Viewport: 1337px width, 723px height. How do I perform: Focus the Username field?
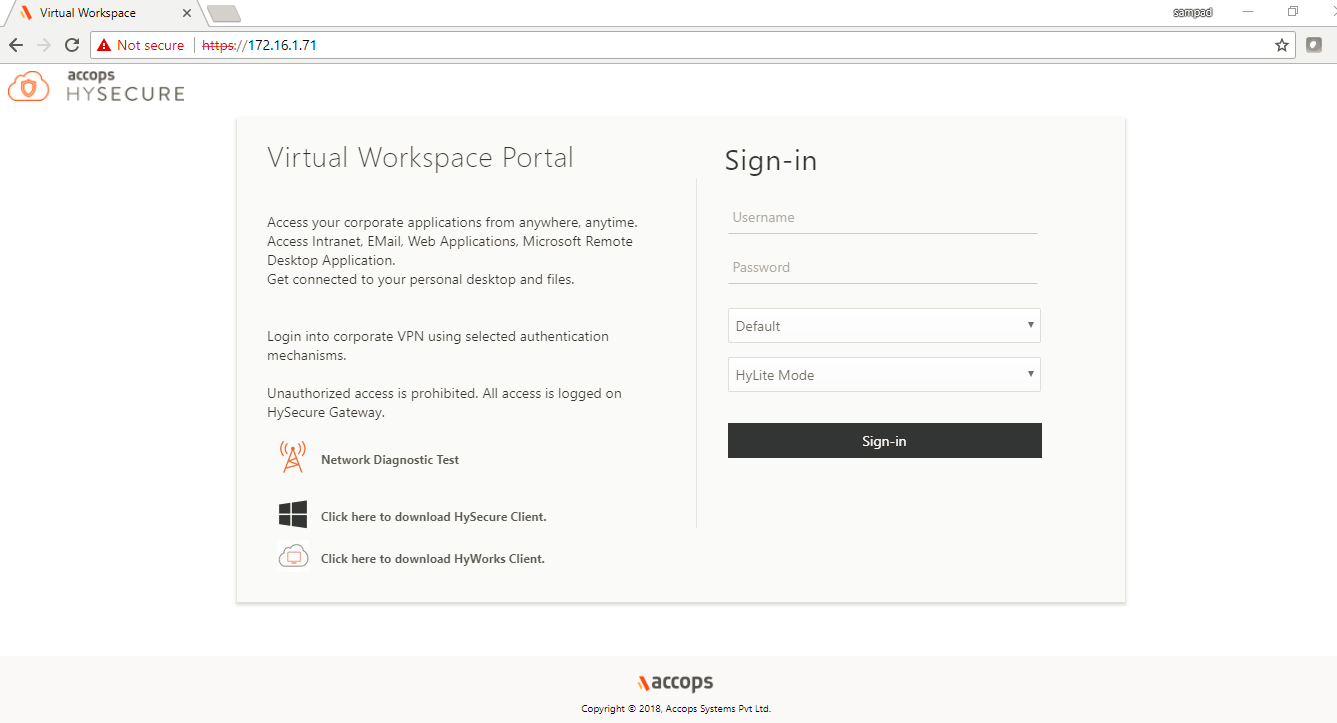[x=883, y=218]
